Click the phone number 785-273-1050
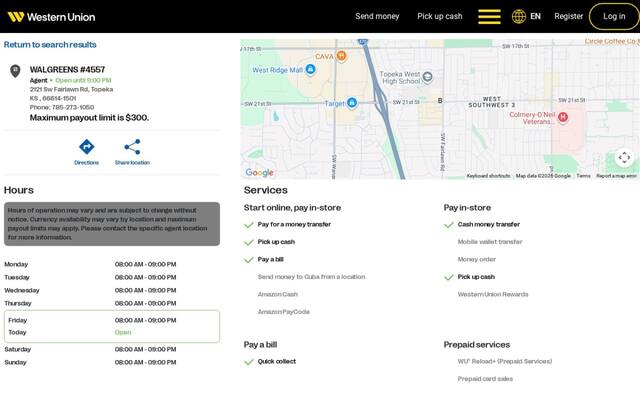This screenshot has width=640, height=400. pyautogui.click(x=73, y=107)
